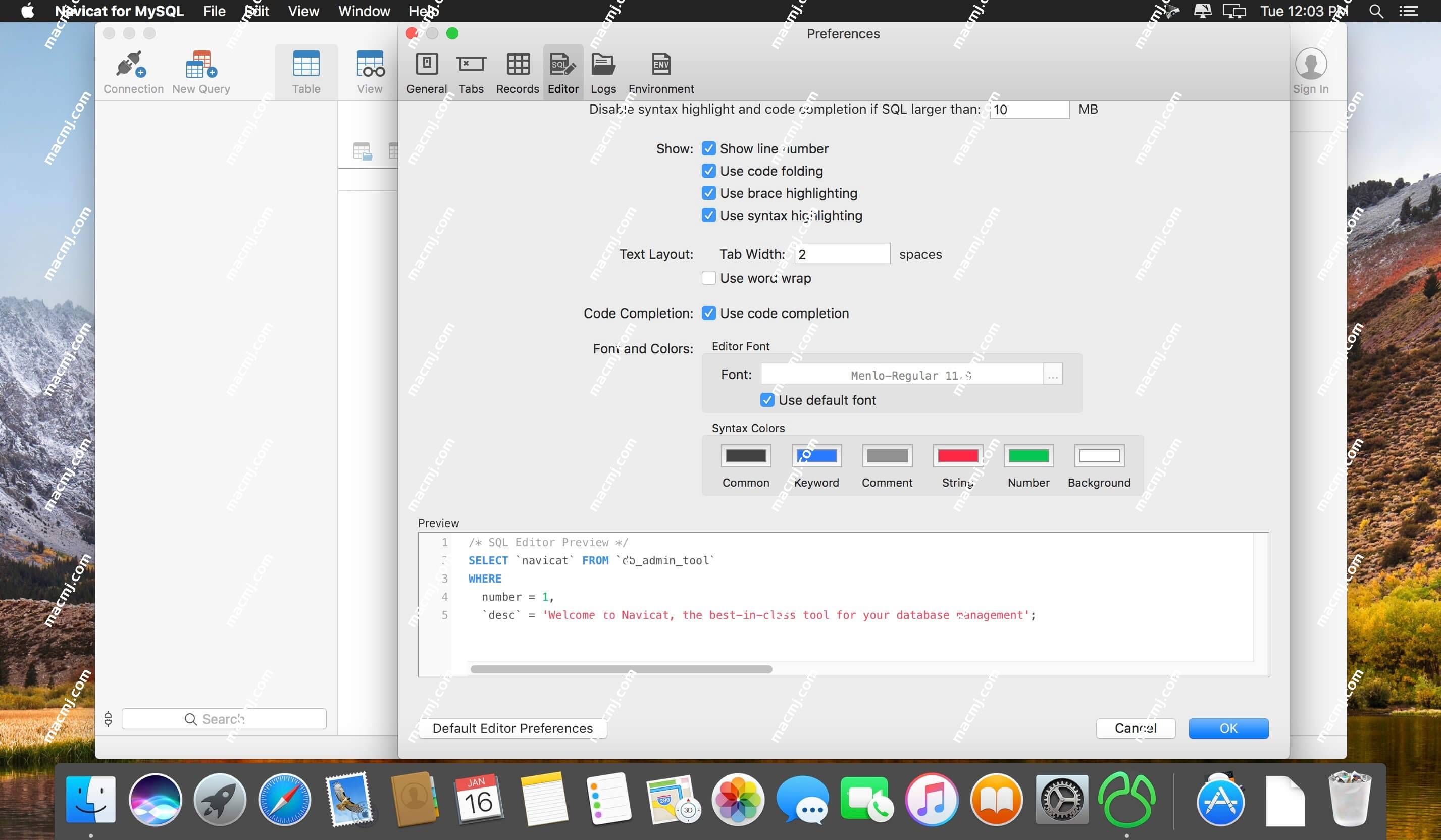
Task: Select the Editor preferences tab
Action: pos(562,71)
